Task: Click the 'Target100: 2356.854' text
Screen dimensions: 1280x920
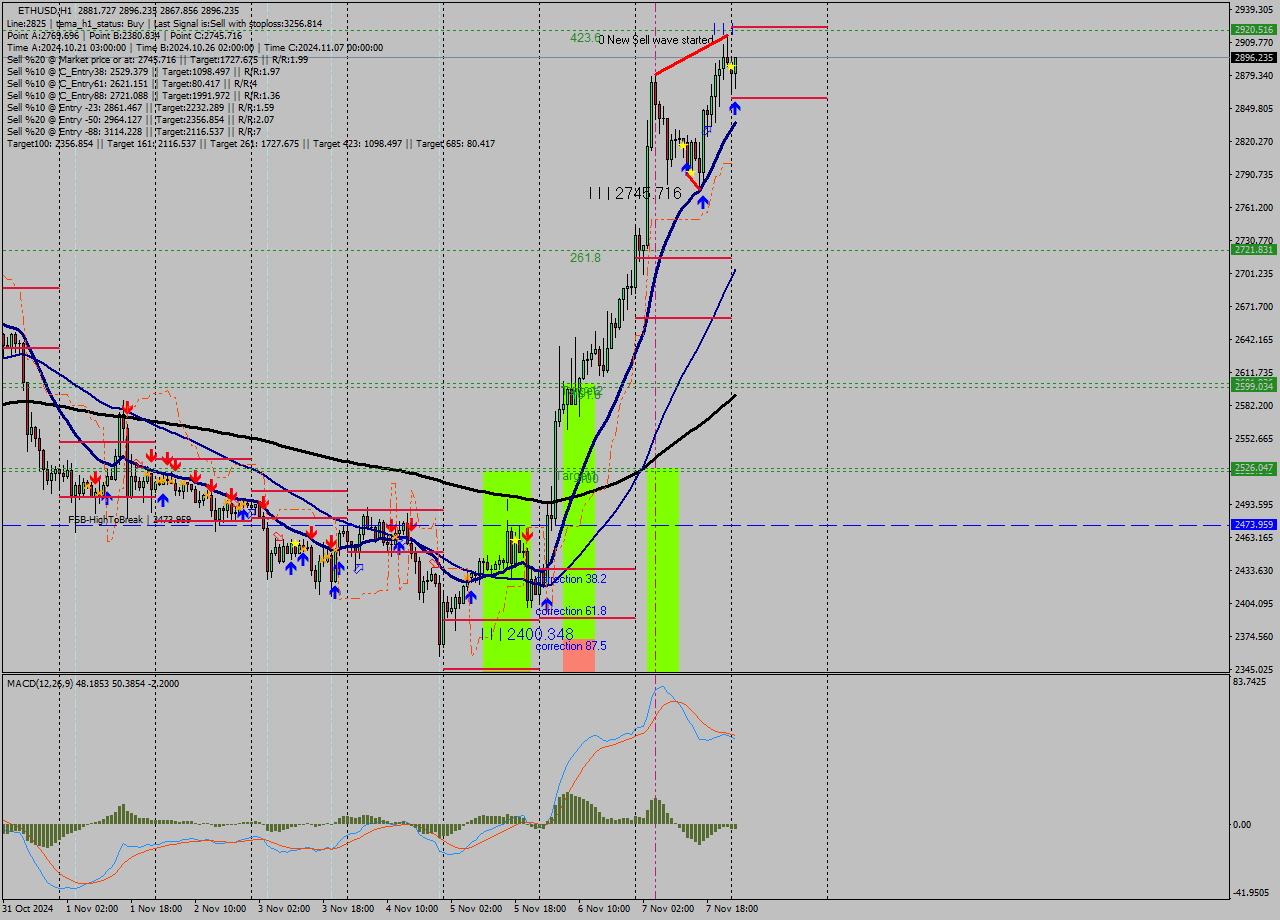Action: [50, 143]
